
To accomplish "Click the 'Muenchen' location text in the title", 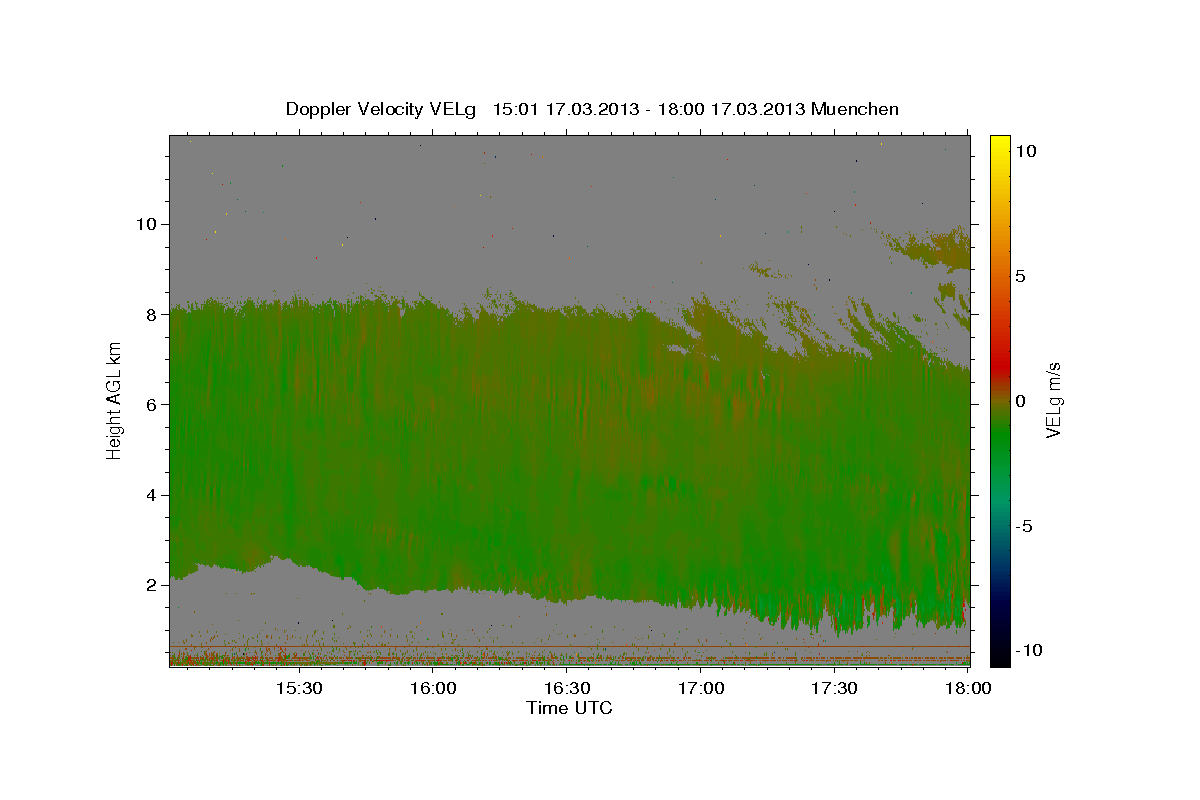I will tap(856, 108).
